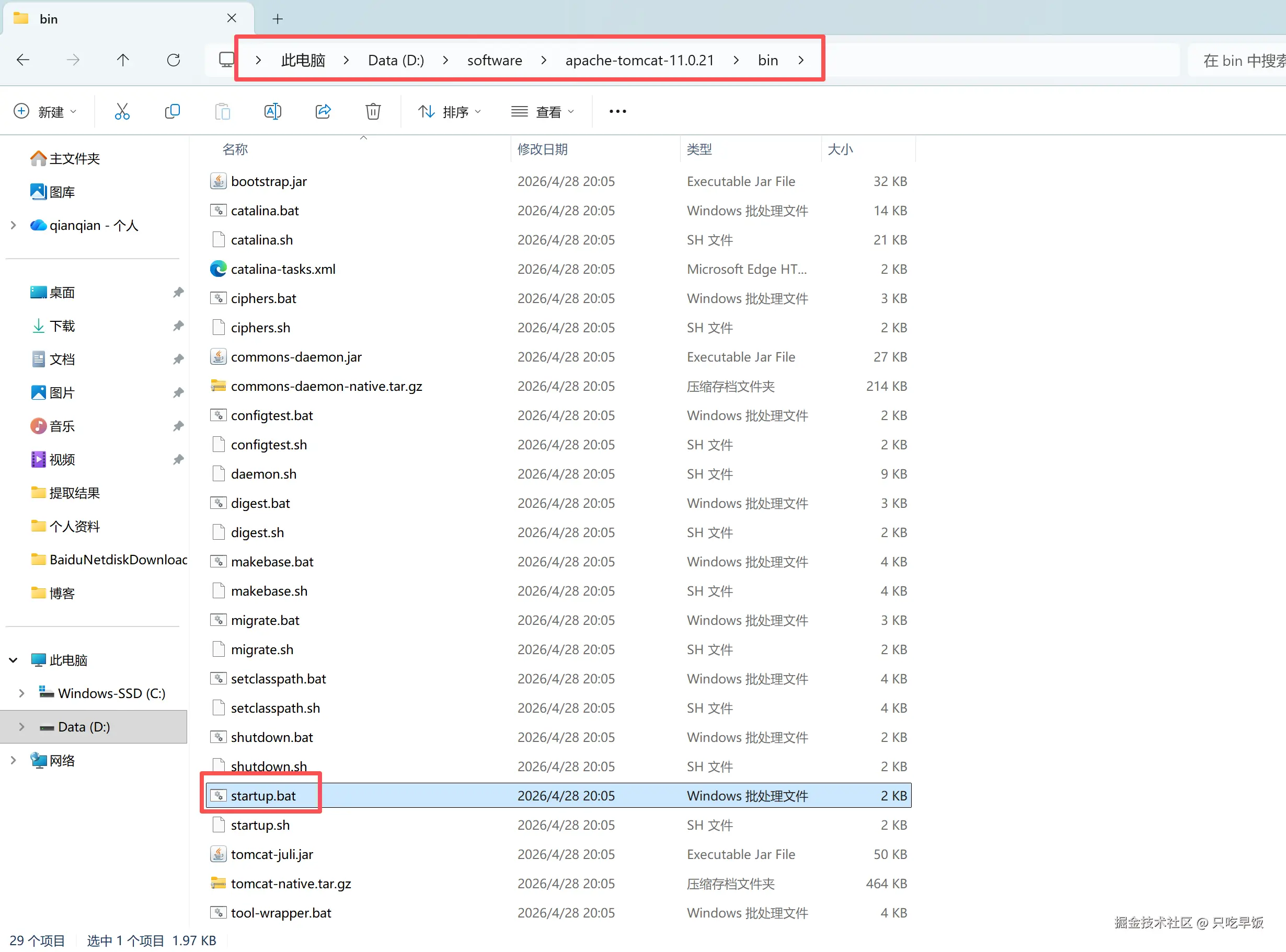Select the catalina-tasks.xml Edge icon
The height and width of the screenshot is (952, 1286).
click(219, 269)
